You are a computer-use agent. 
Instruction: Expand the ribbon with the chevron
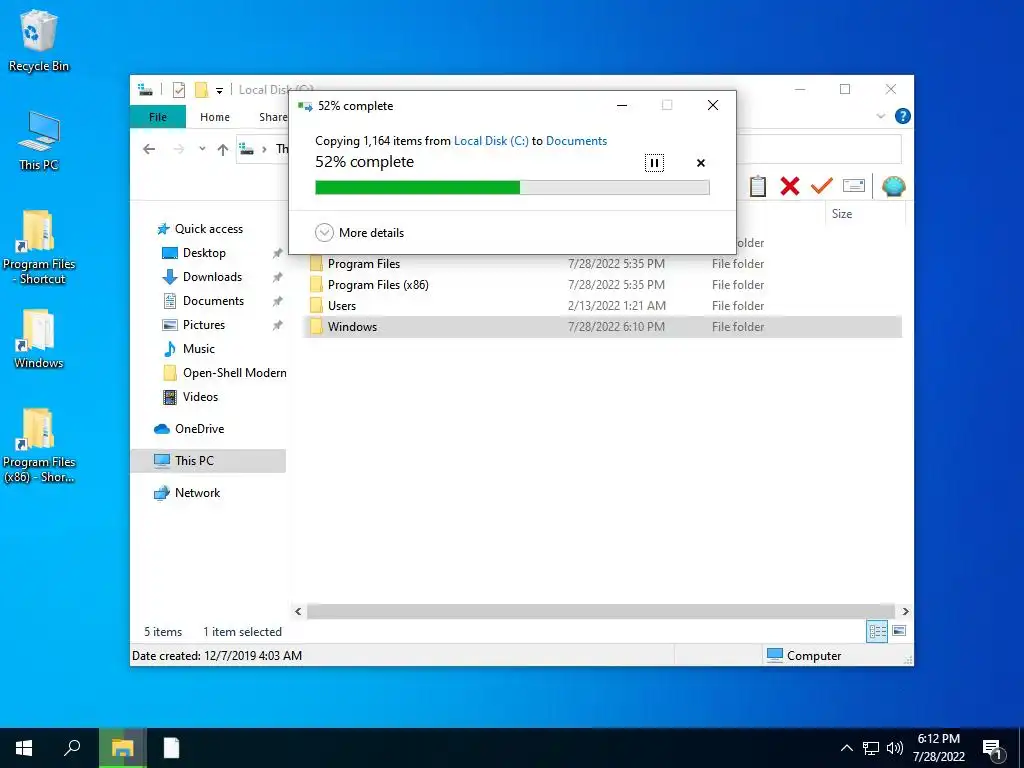[881, 116]
